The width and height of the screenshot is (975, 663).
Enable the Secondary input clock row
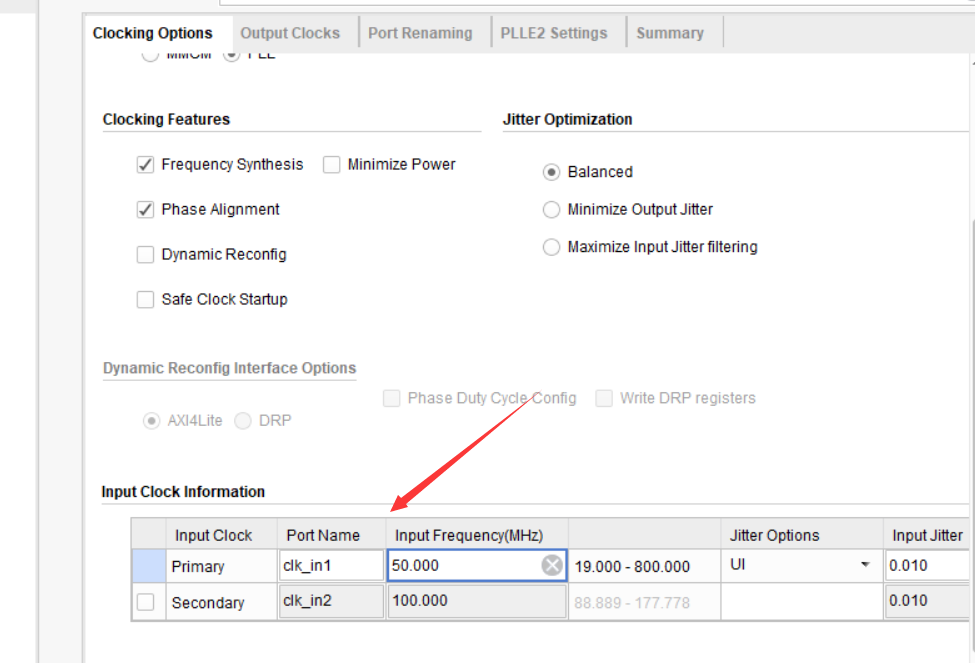point(147,601)
